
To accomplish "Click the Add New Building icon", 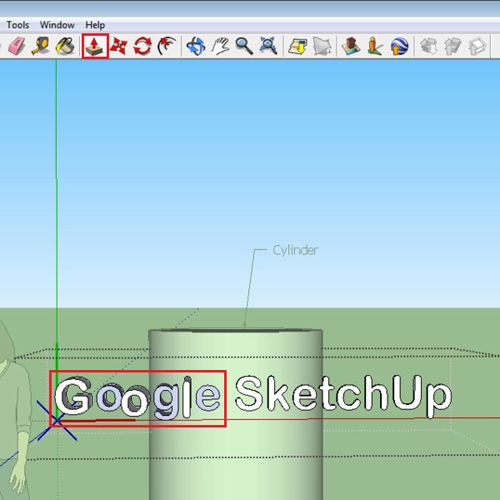I will point(351,46).
